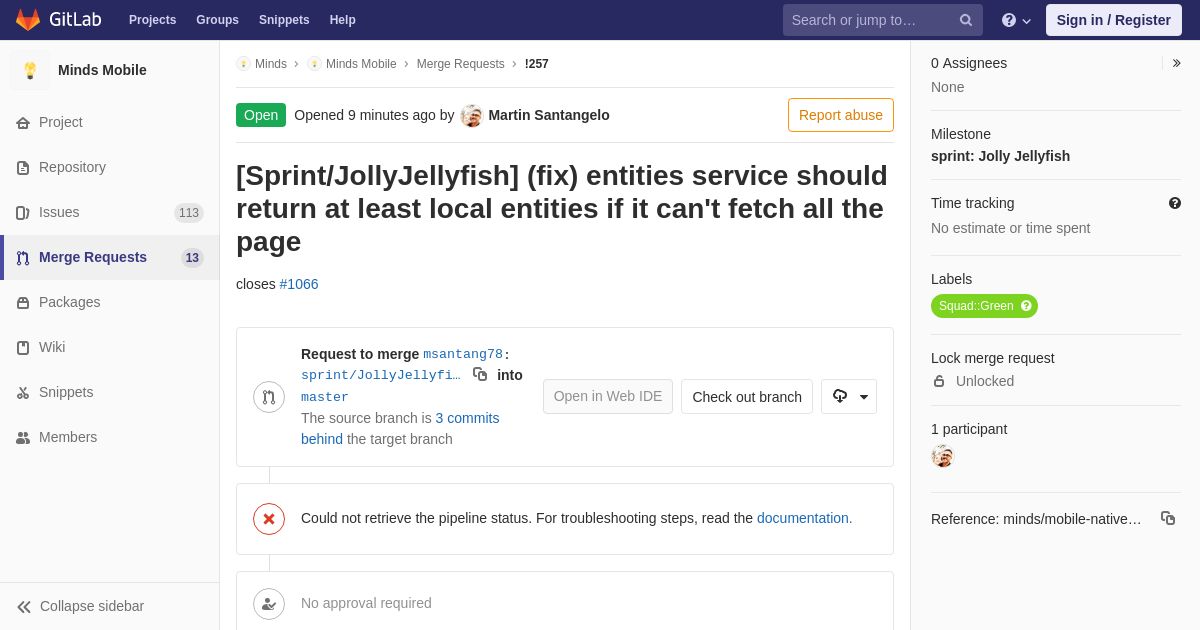Open Martin Santangelo's participant avatar
The width and height of the screenshot is (1200, 630).
point(942,456)
